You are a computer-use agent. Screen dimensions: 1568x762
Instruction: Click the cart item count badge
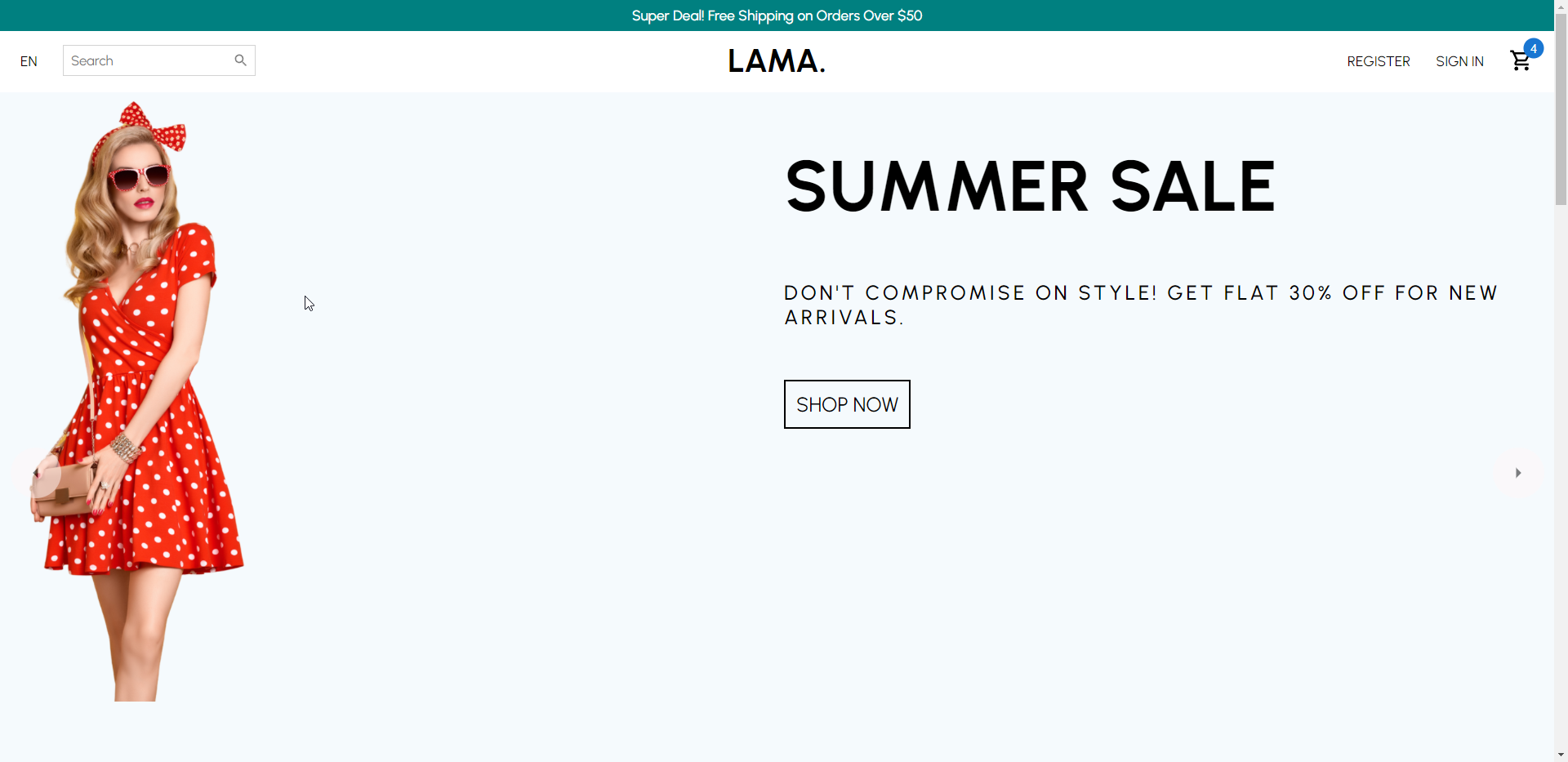[1535, 48]
